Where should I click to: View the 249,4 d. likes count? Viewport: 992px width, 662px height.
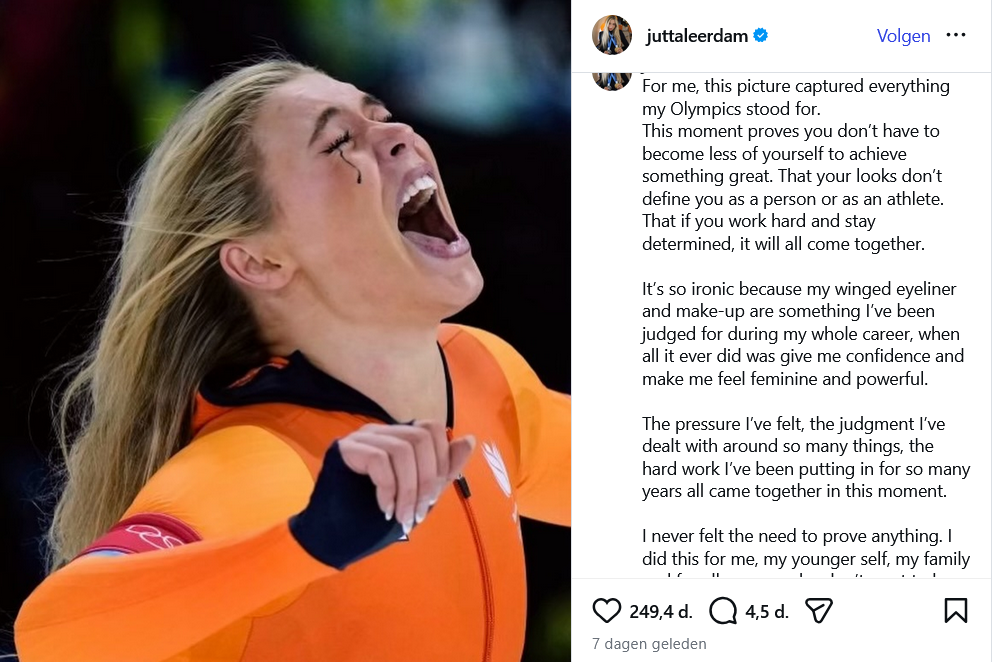tap(660, 611)
